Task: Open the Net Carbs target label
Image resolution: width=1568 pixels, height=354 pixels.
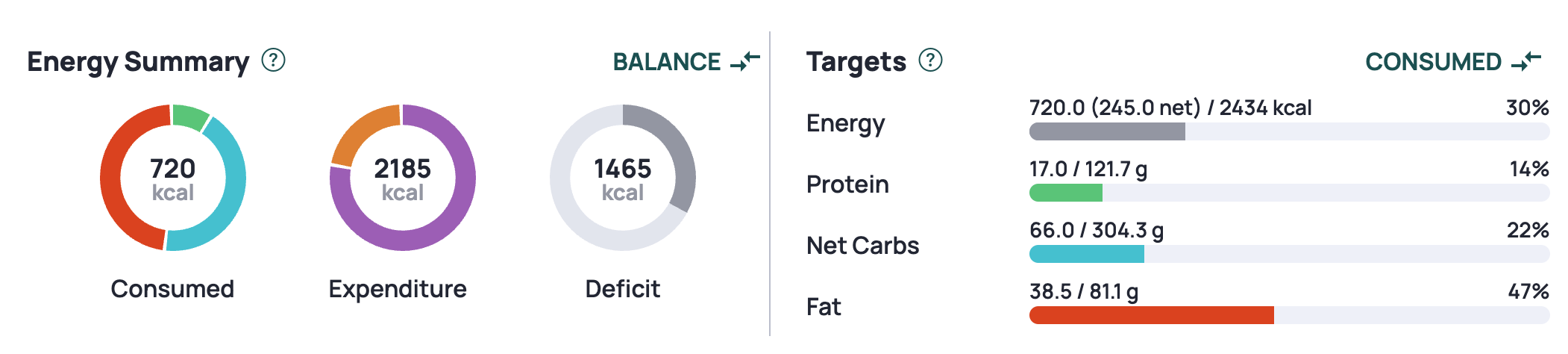Action: coord(863,246)
